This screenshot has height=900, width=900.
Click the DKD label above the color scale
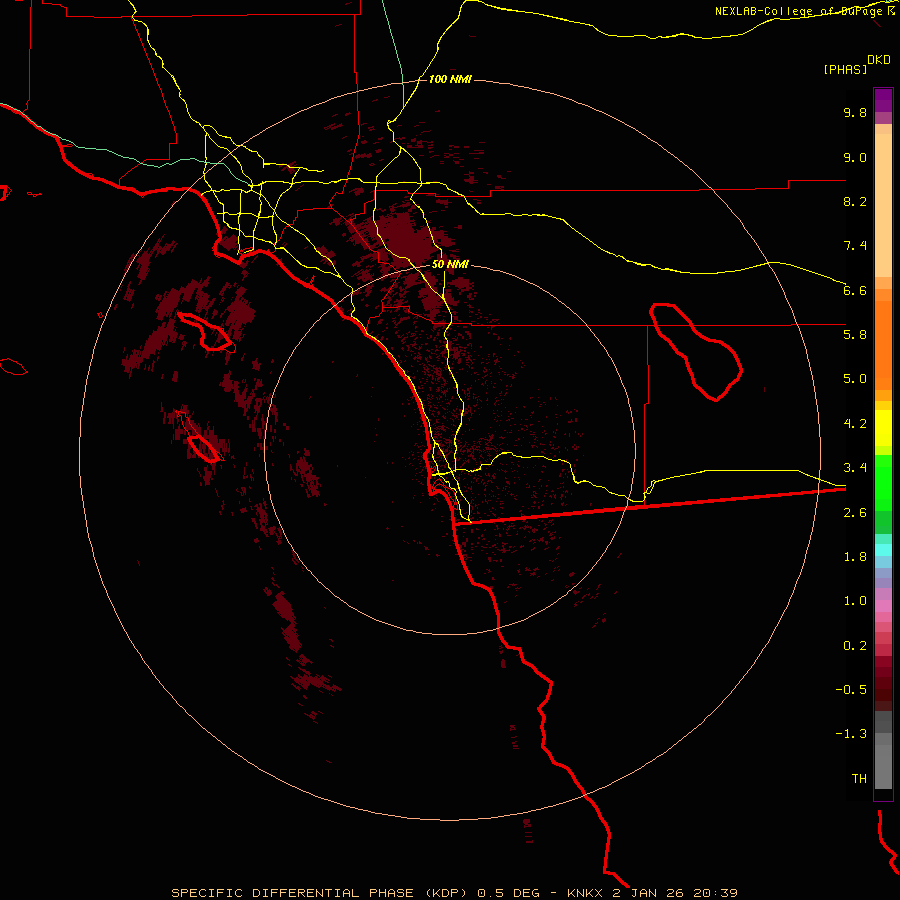[879, 59]
